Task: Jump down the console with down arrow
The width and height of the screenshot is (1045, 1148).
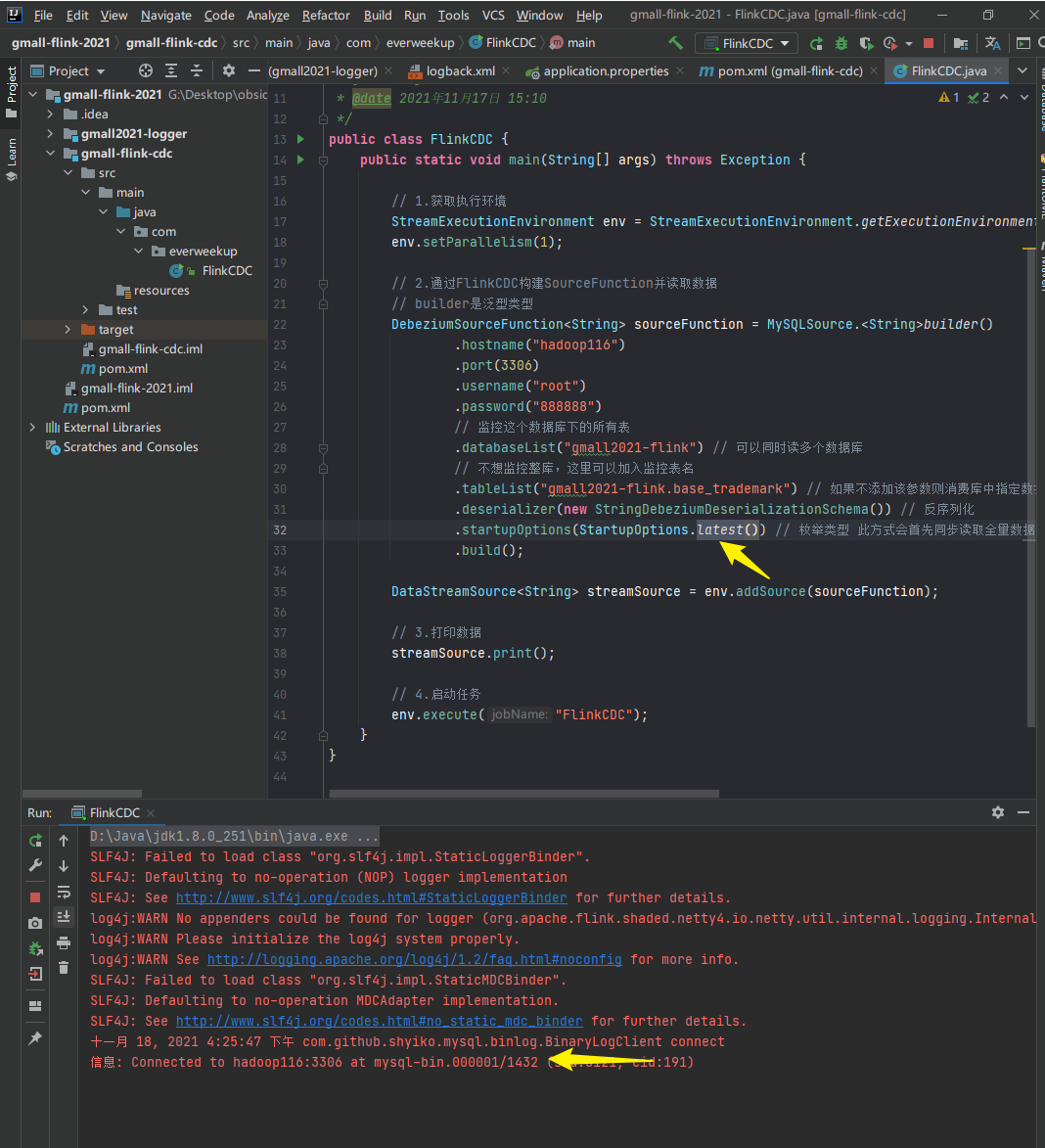Action: point(64,866)
